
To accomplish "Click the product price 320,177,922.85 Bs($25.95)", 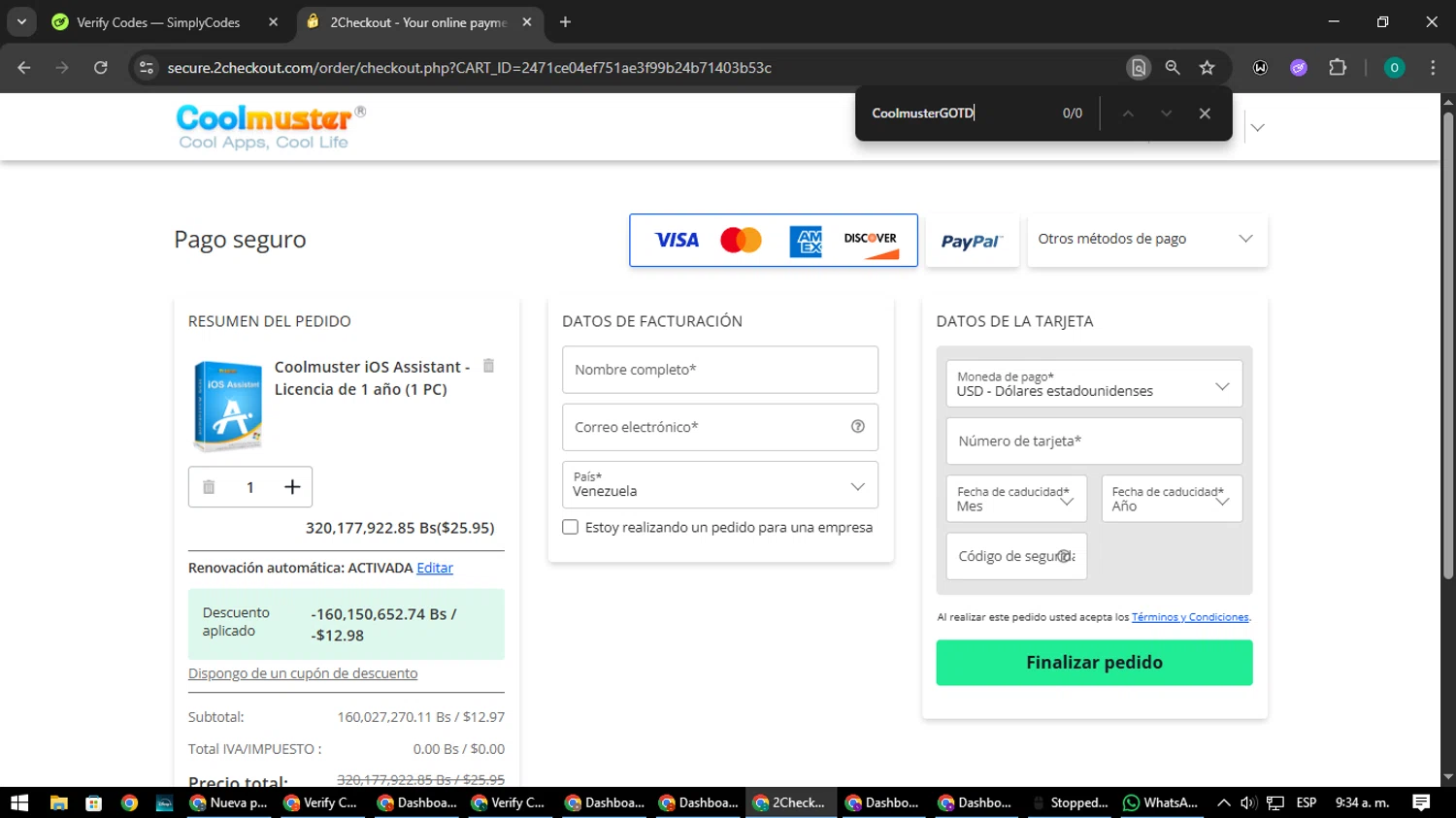I will point(400,528).
